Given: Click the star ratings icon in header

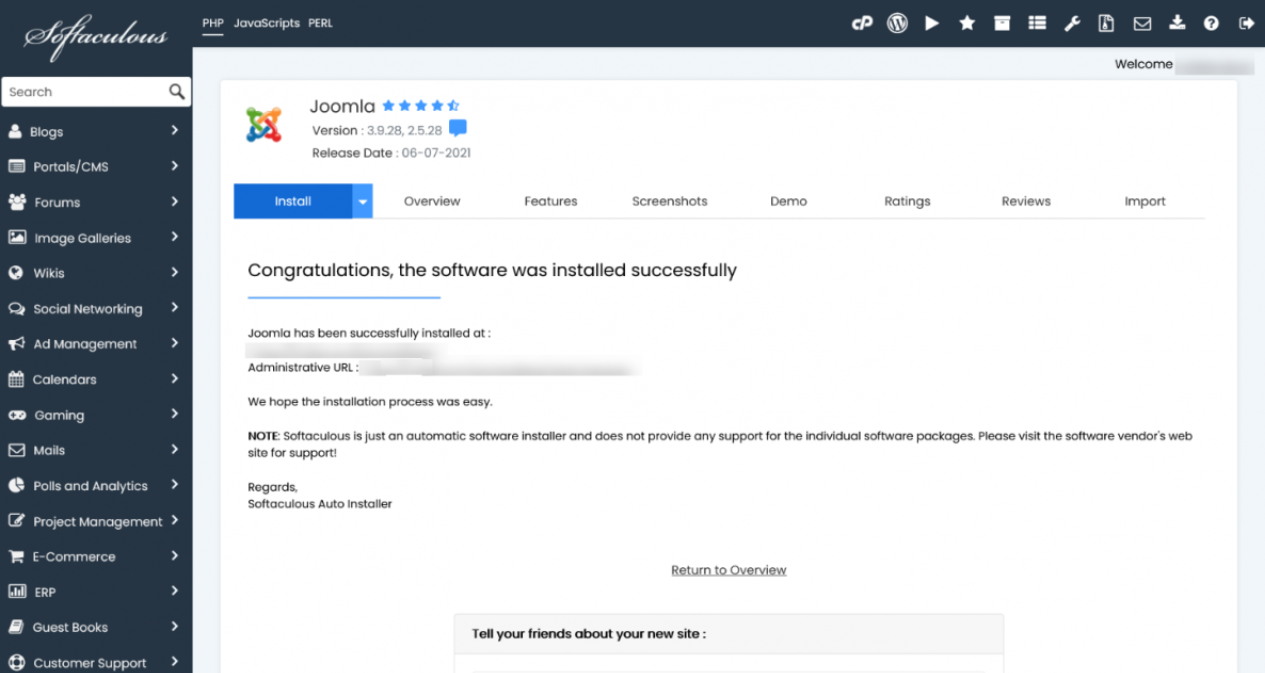Looking at the screenshot, I should click(x=967, y=23).
